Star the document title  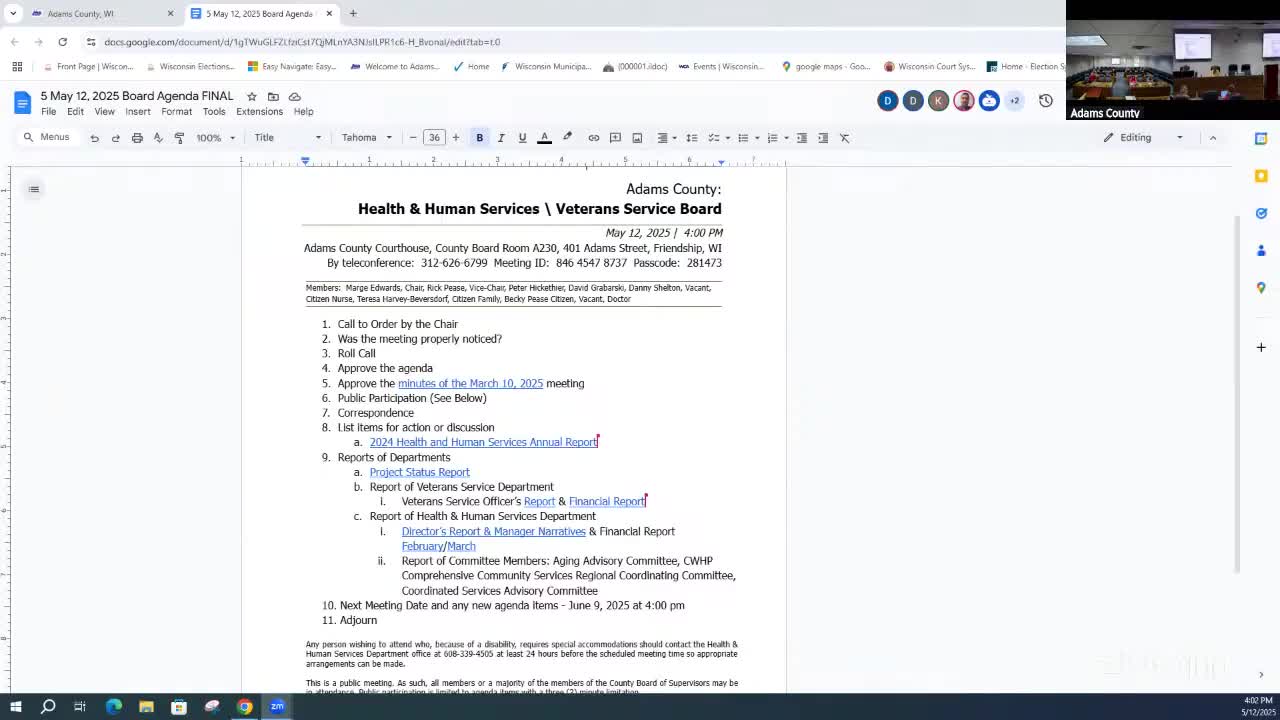tap(252, 97)
